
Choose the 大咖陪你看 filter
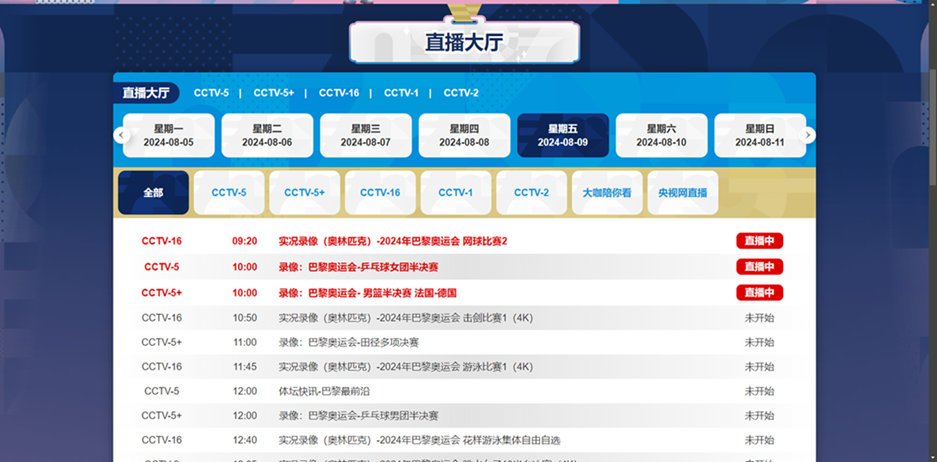coord(607,193)
